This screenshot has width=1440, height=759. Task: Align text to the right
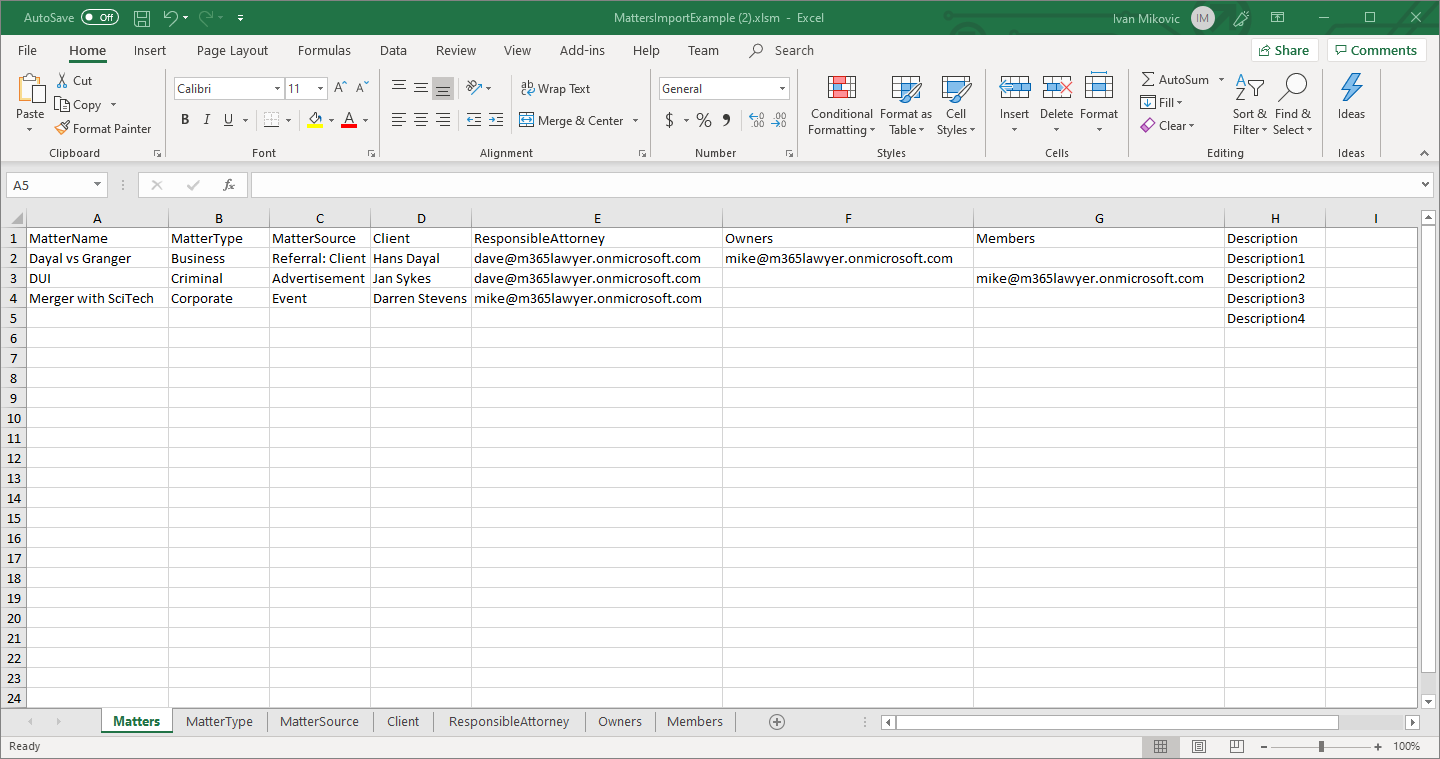tap(443, 120)
